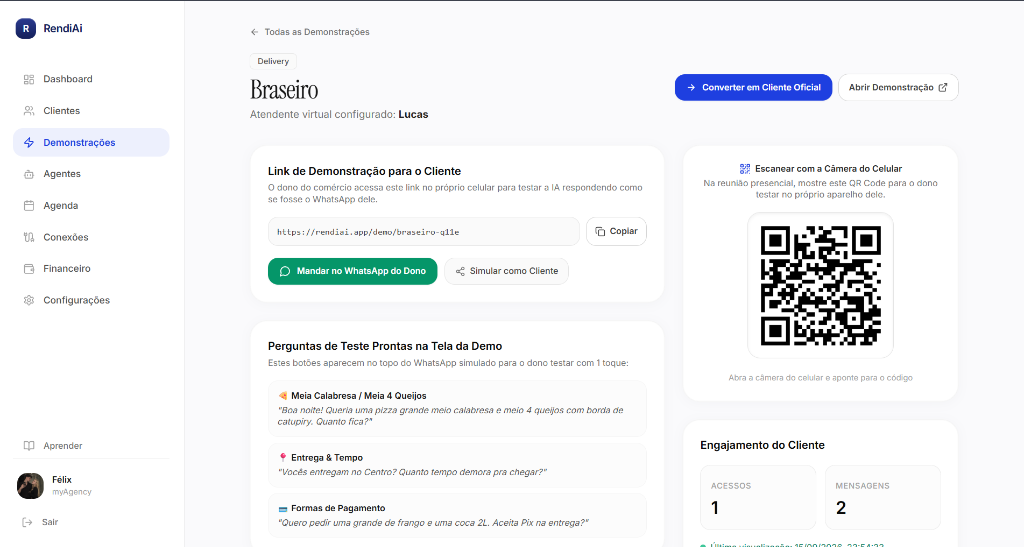Click the copy icon in Copiar button

click(x=600, y=232)
